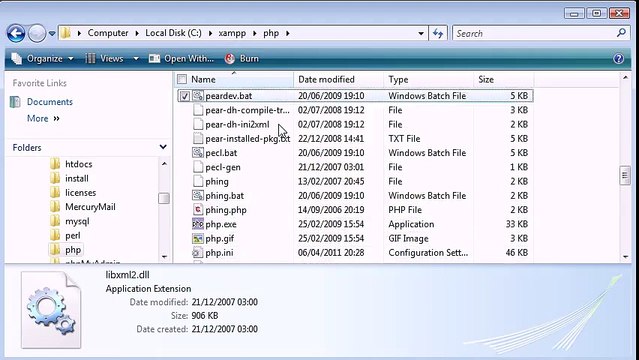Show More favorite links
This screenshot has width=639, height=360.
point(43,118)
